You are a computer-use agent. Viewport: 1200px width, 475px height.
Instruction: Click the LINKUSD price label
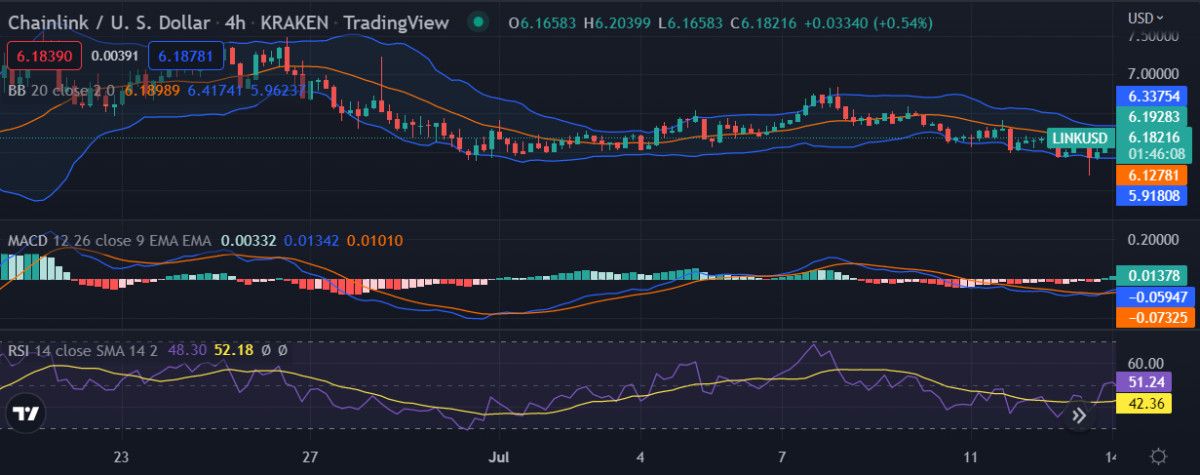(1079, 136)
